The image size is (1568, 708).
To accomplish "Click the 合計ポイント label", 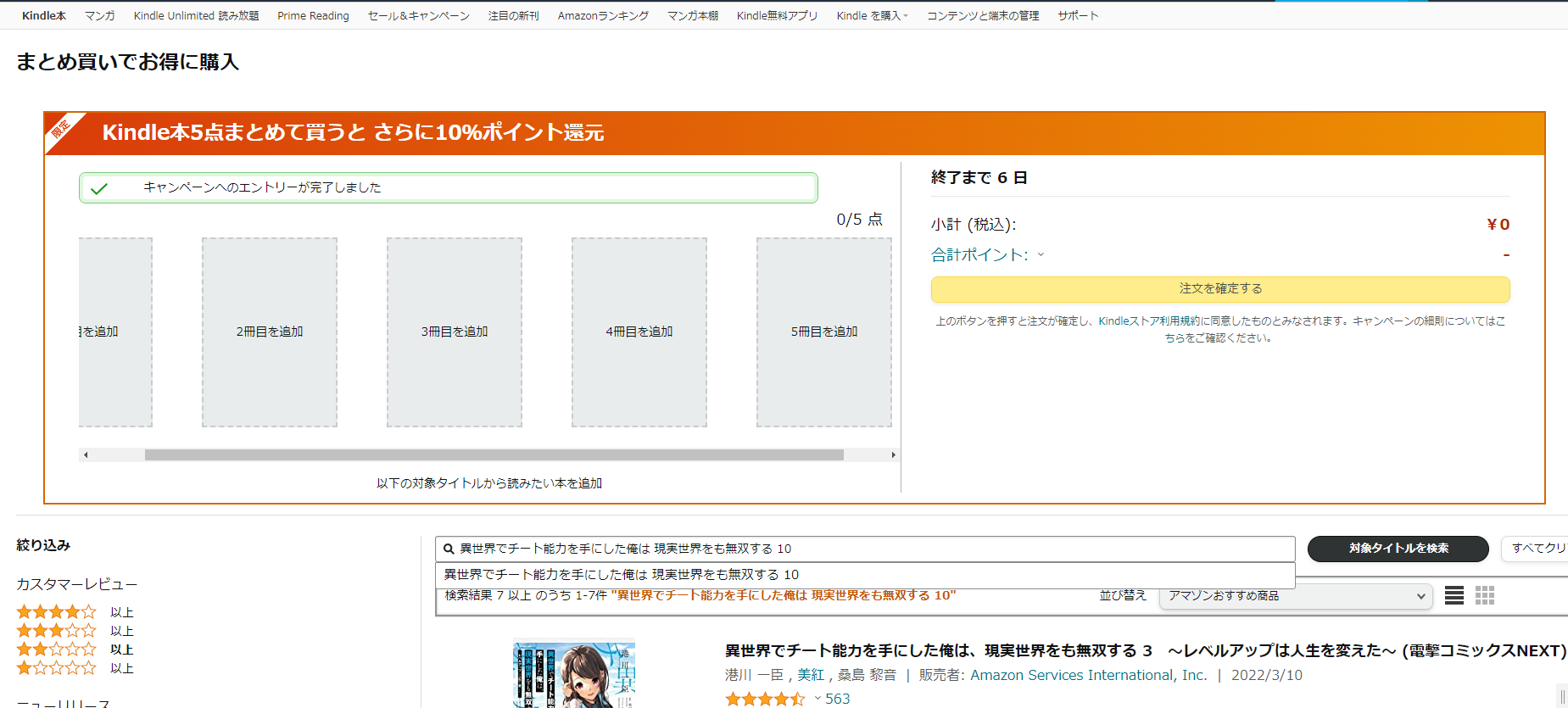I will point(979,254).
